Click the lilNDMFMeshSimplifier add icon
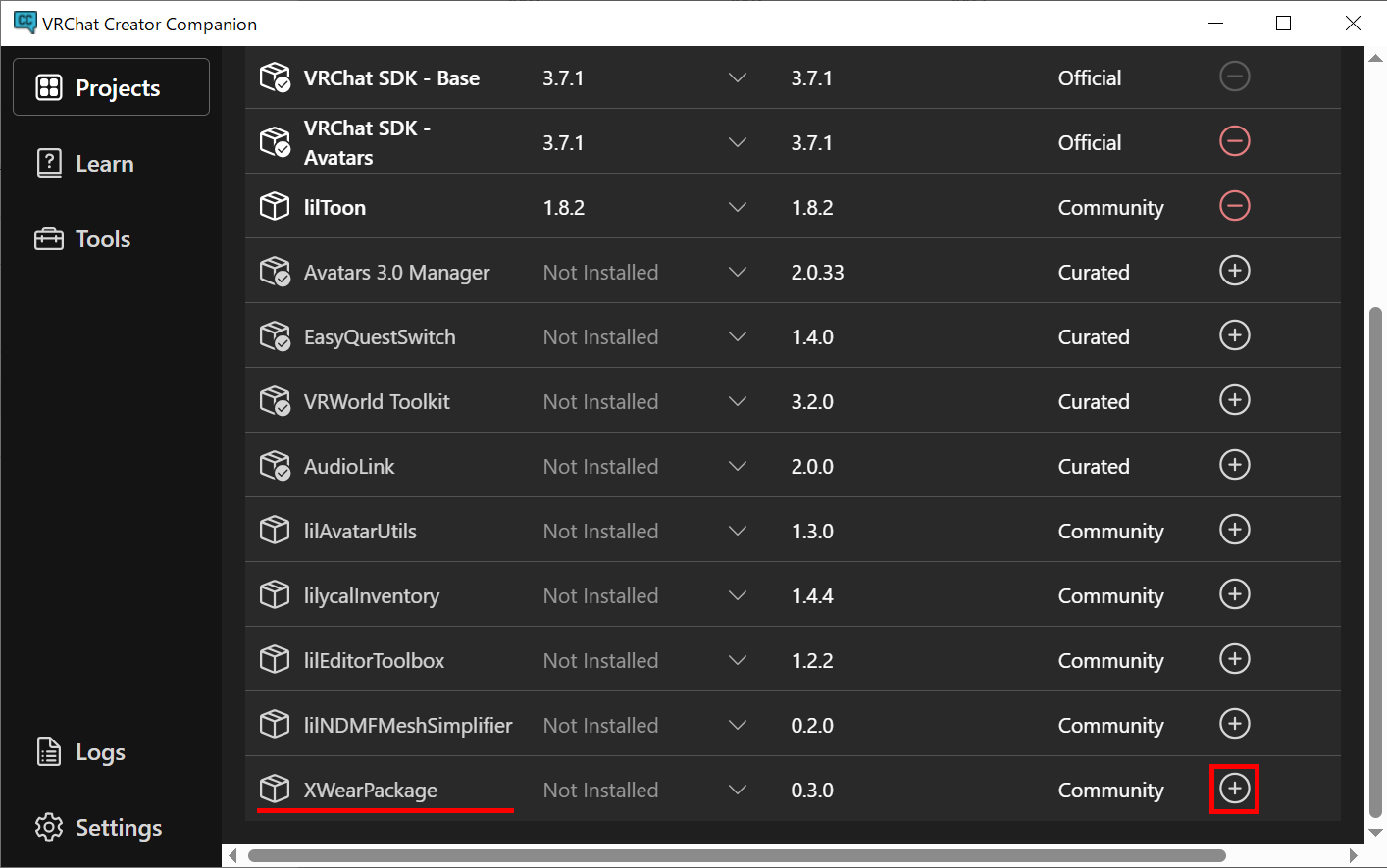1387x868 pixels. coord(1234,723)
